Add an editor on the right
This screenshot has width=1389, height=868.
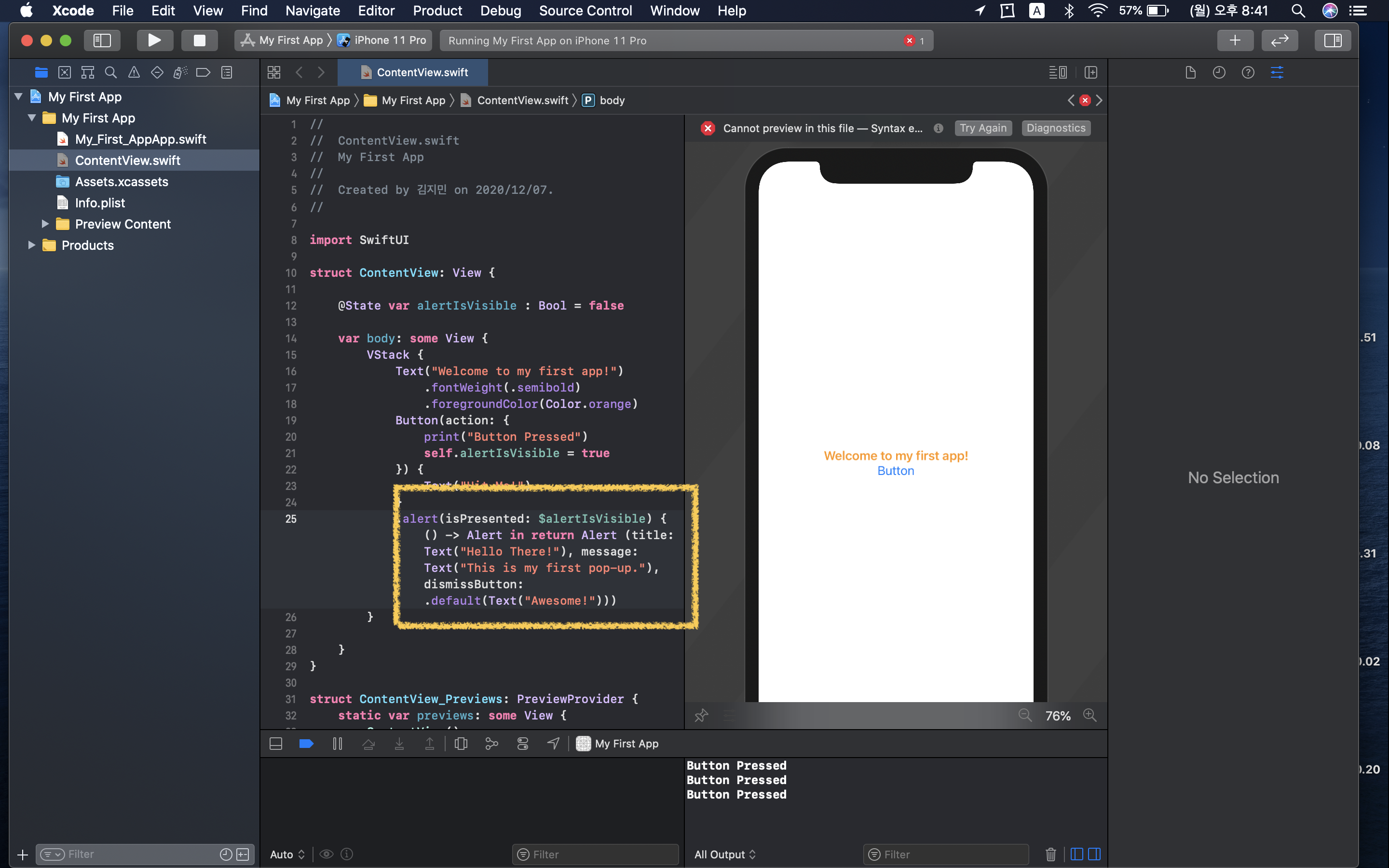1090,72
